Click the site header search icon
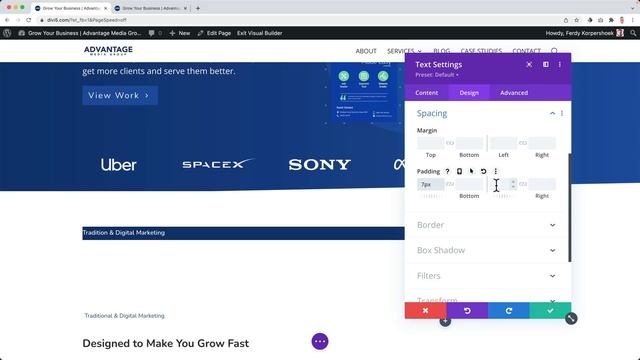Screen dimensions: 640x360 coord(554,51)
